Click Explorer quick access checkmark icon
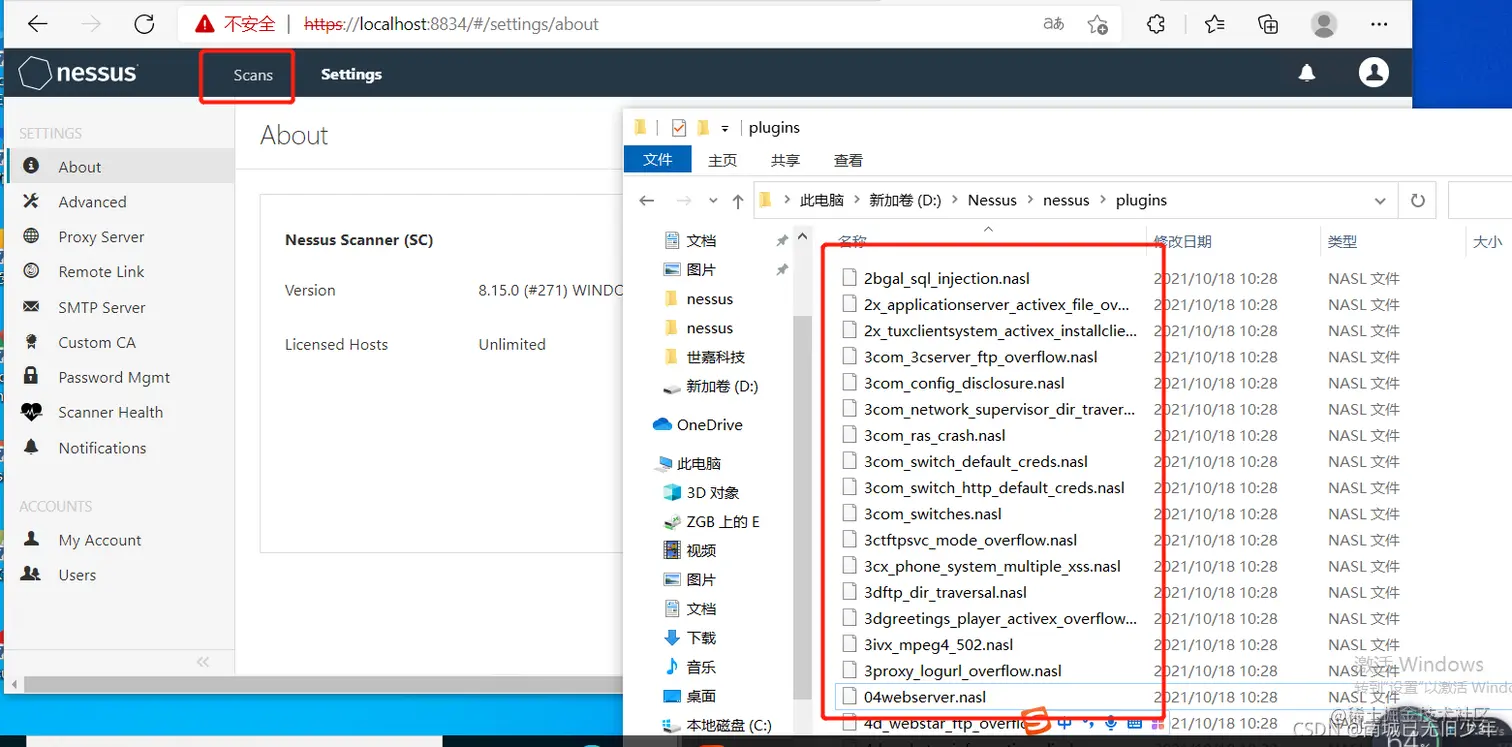This screenshot has width=1512, height=747. (679, 127)
